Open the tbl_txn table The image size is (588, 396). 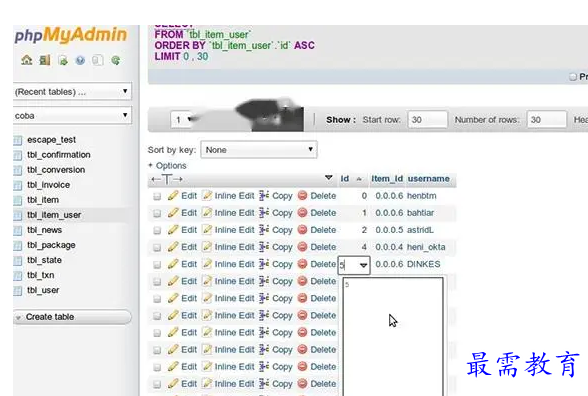click(40, 275)
